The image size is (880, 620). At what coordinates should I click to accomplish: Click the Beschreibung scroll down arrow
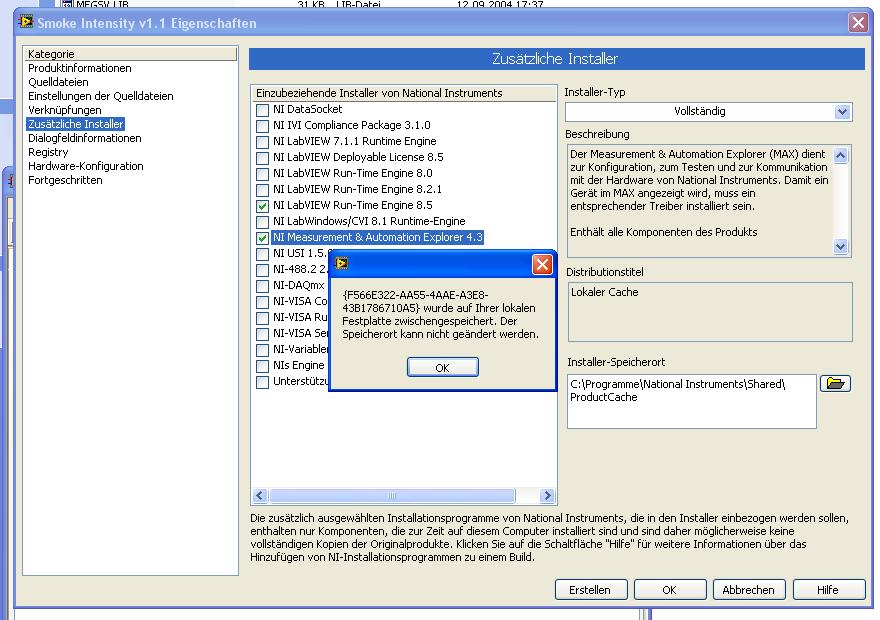click(x=840, y=246)
